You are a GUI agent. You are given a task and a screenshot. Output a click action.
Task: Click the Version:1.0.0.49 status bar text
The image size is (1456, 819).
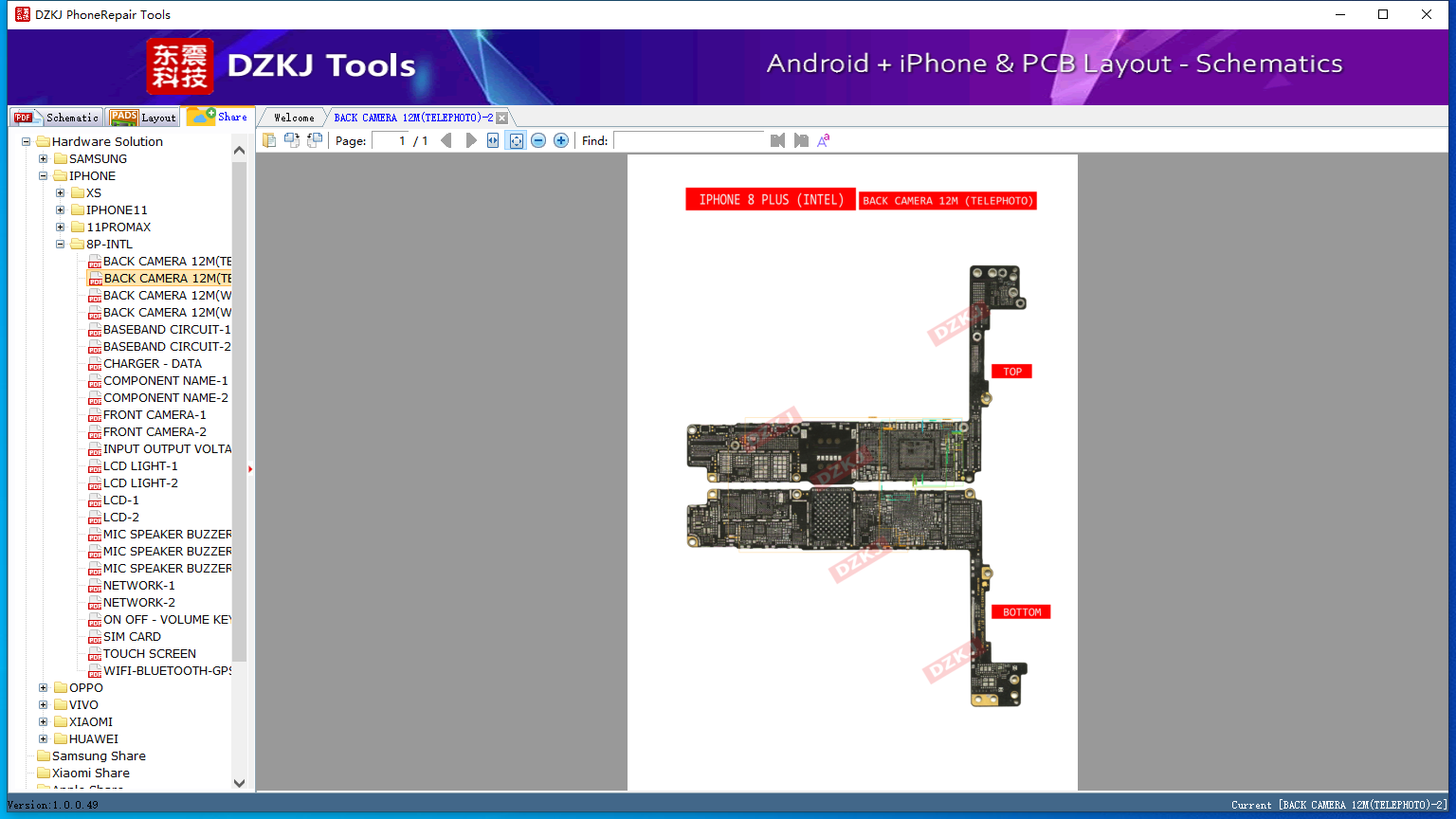coord(53,805)
